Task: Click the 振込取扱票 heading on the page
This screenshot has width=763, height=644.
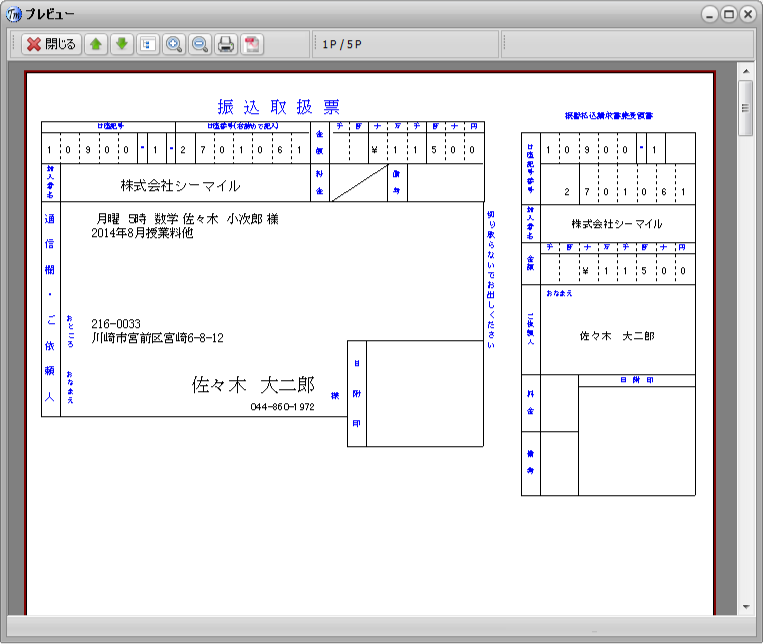Action: pos(279,107)
